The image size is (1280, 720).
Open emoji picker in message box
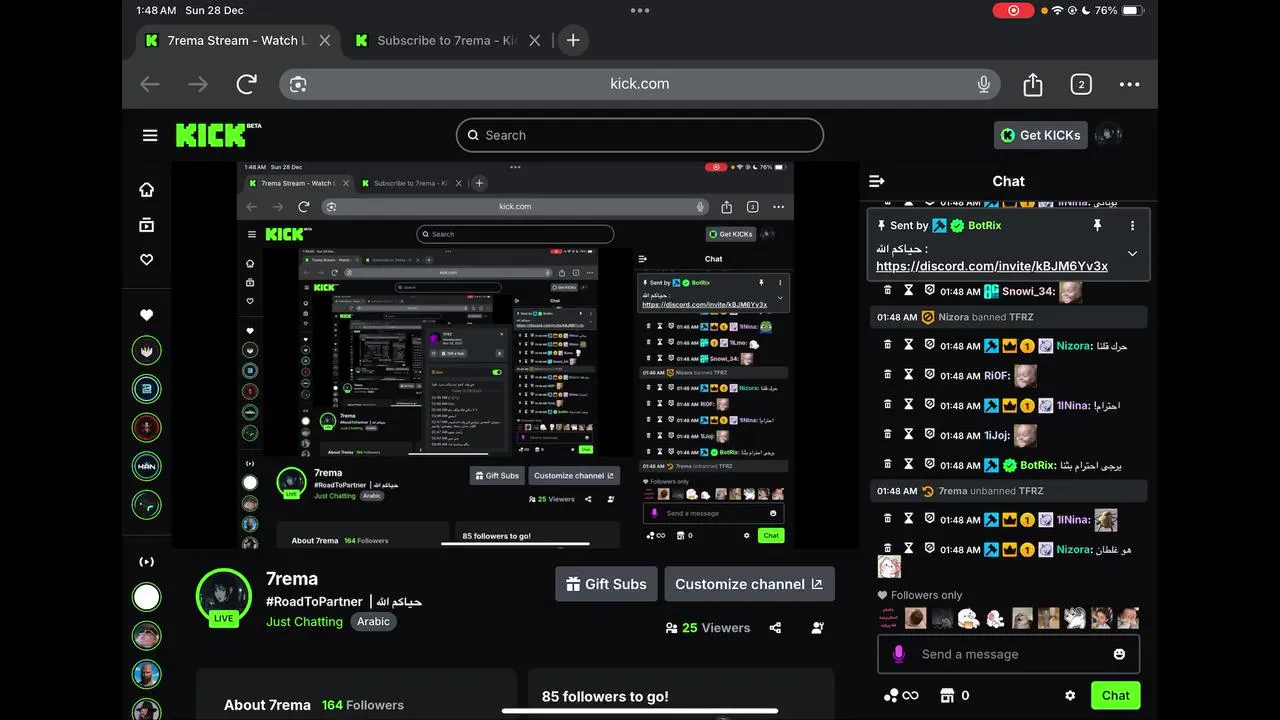point(1119,654)
